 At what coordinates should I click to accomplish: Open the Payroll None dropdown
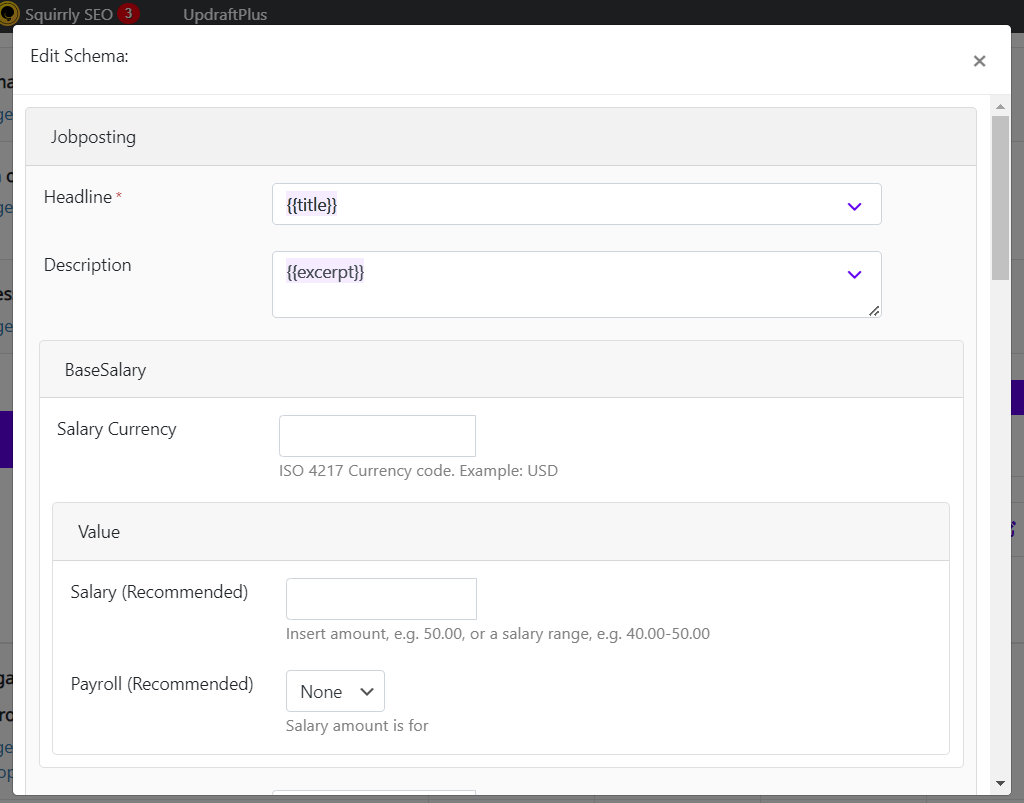tap(335, 691)
